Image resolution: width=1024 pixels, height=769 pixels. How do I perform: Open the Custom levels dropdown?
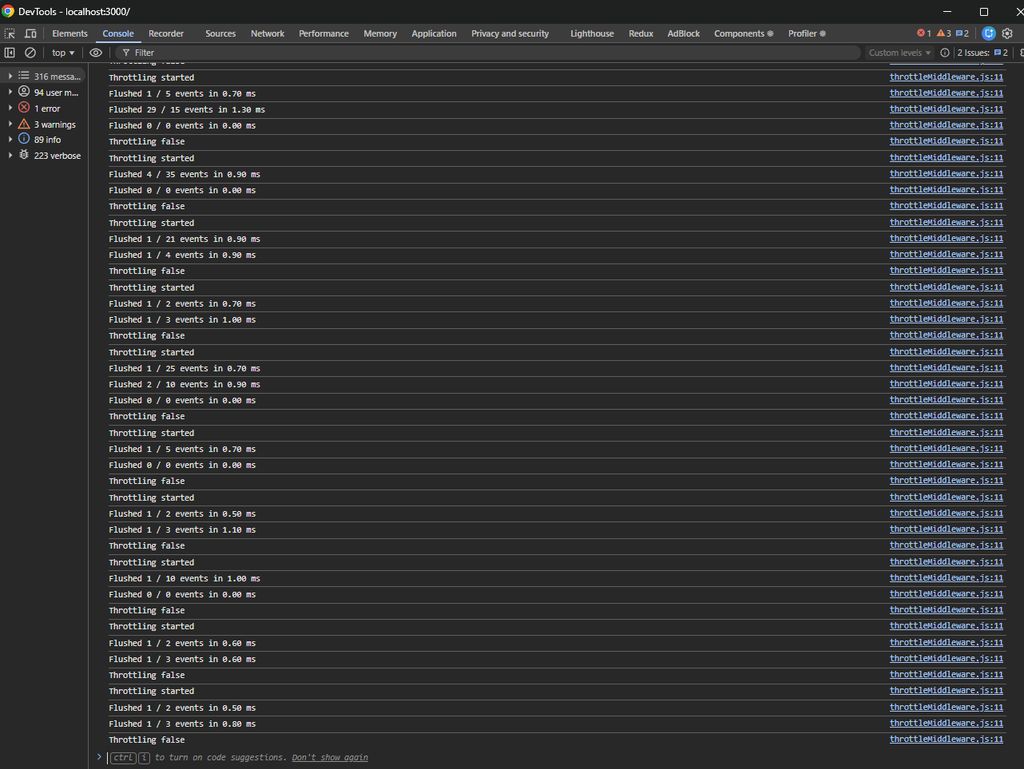coord(899,52)
